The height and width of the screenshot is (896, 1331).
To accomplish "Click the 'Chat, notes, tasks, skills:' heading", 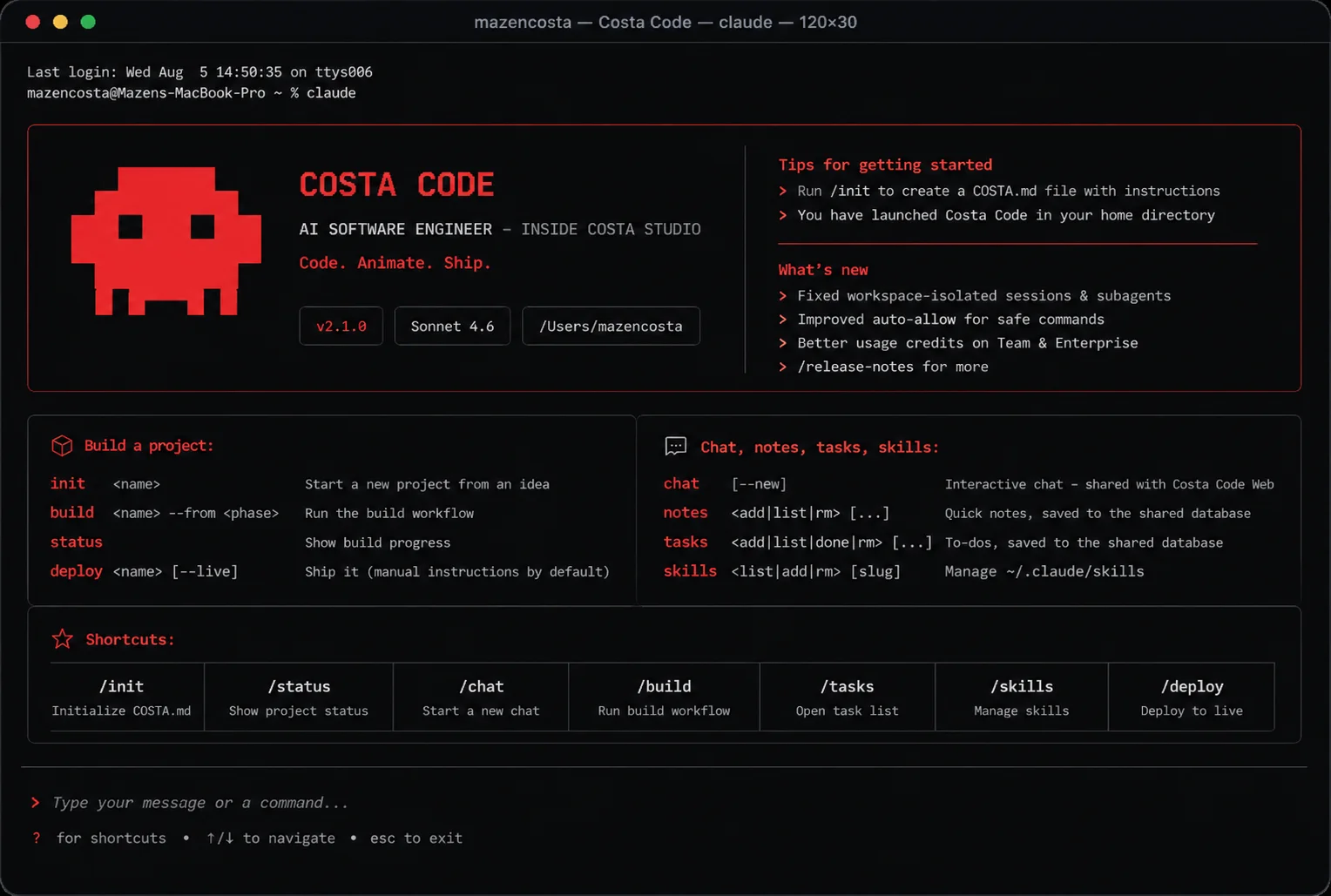I will (x=820, y=448).
